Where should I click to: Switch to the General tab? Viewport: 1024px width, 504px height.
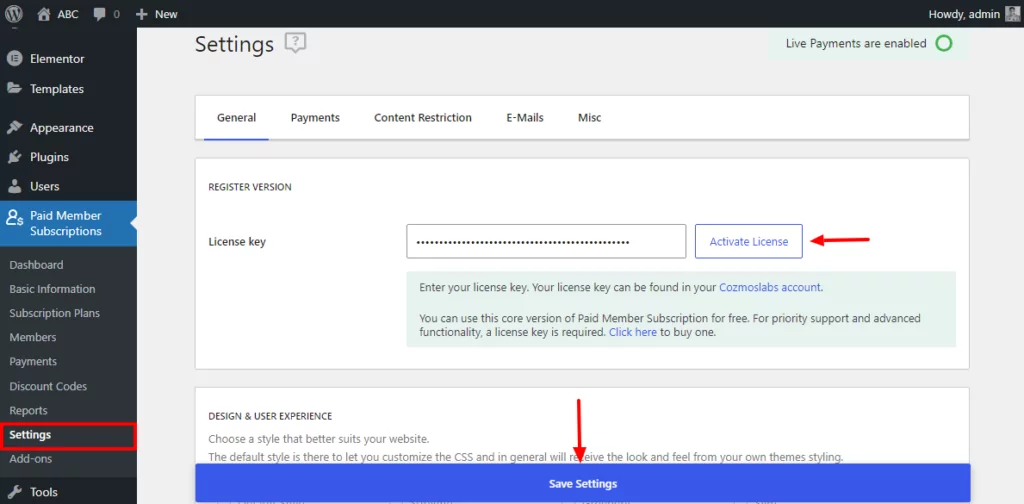point(236,118)
